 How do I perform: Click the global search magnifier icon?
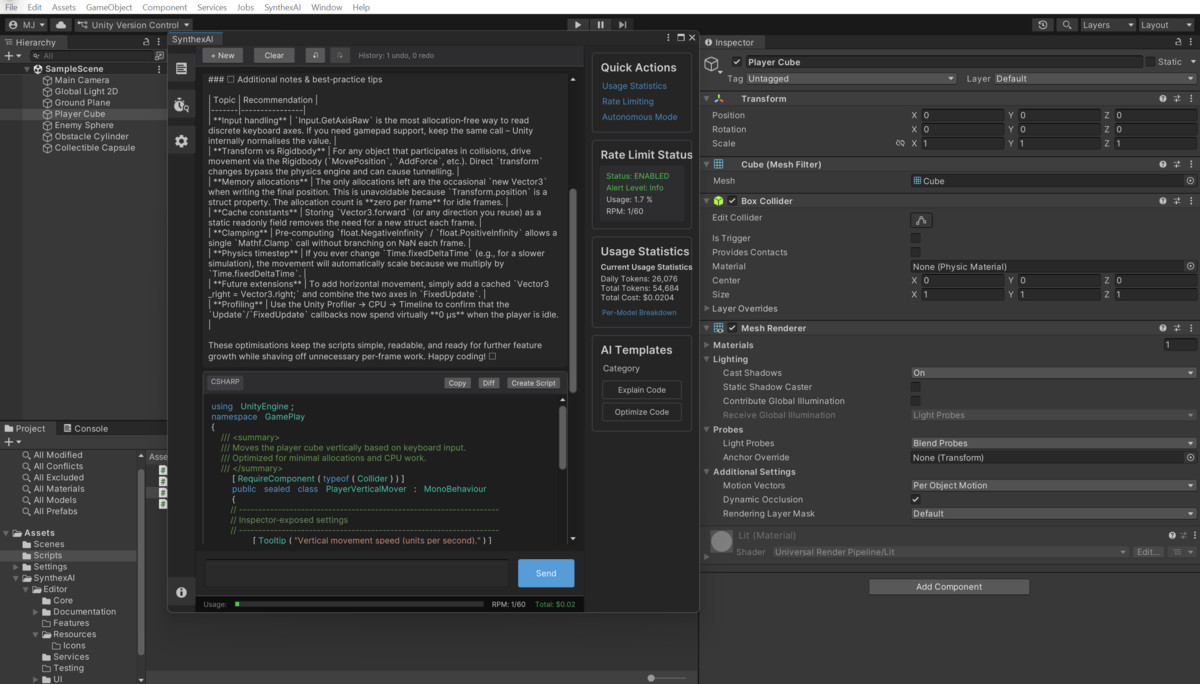point(1067,25)
